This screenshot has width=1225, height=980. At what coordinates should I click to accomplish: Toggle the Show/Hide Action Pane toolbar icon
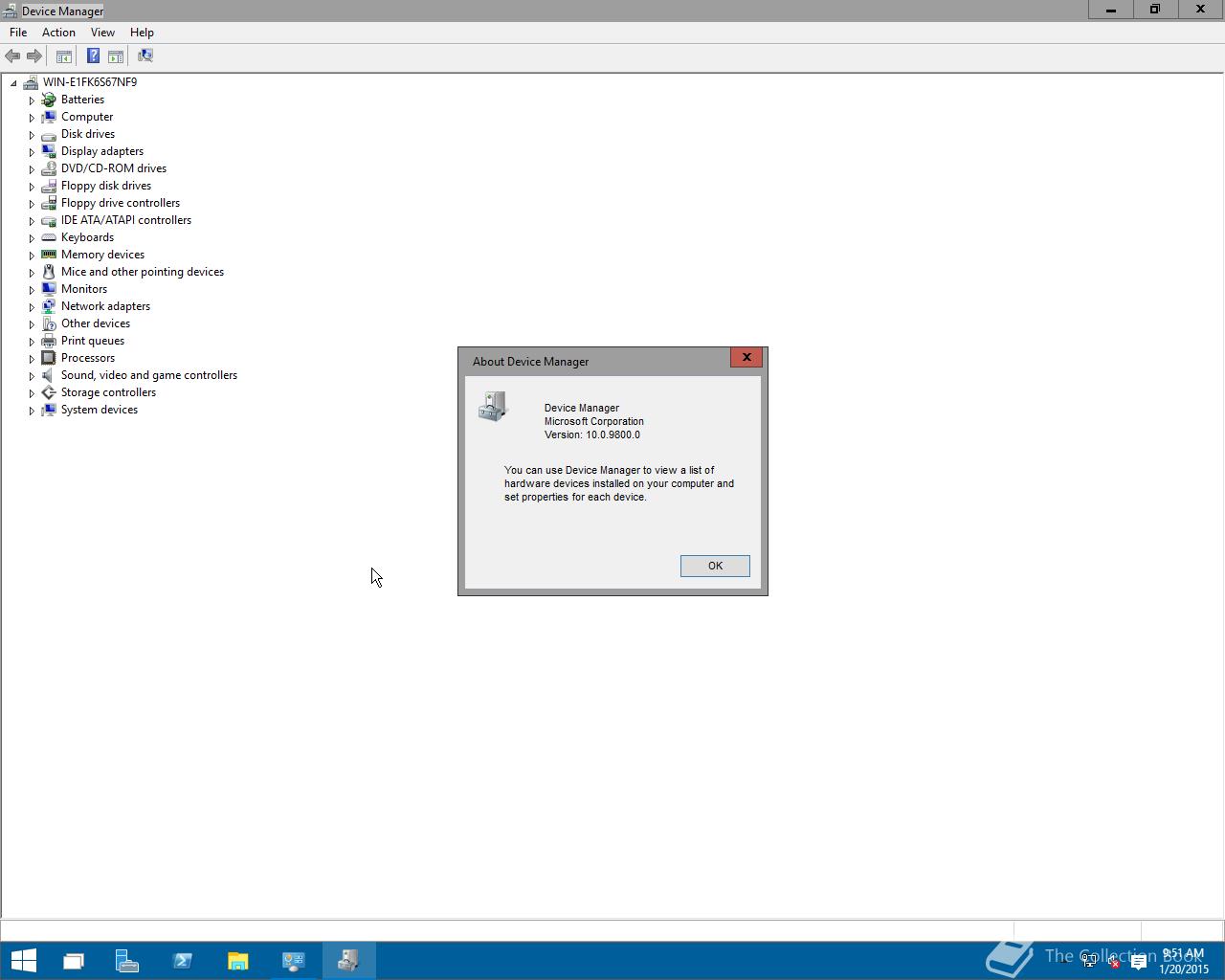116,56
